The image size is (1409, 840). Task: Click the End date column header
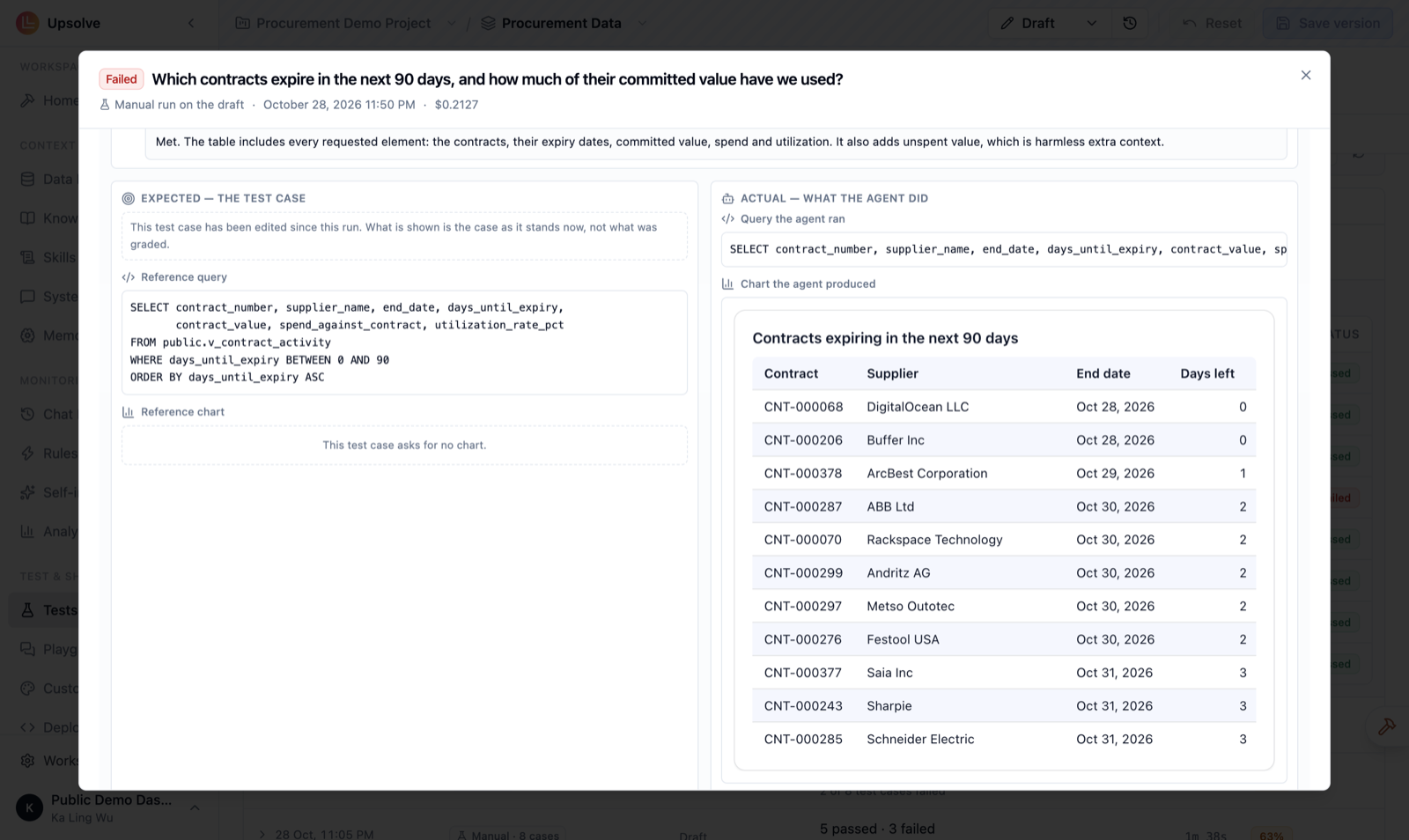click(x=1103, y=373)
